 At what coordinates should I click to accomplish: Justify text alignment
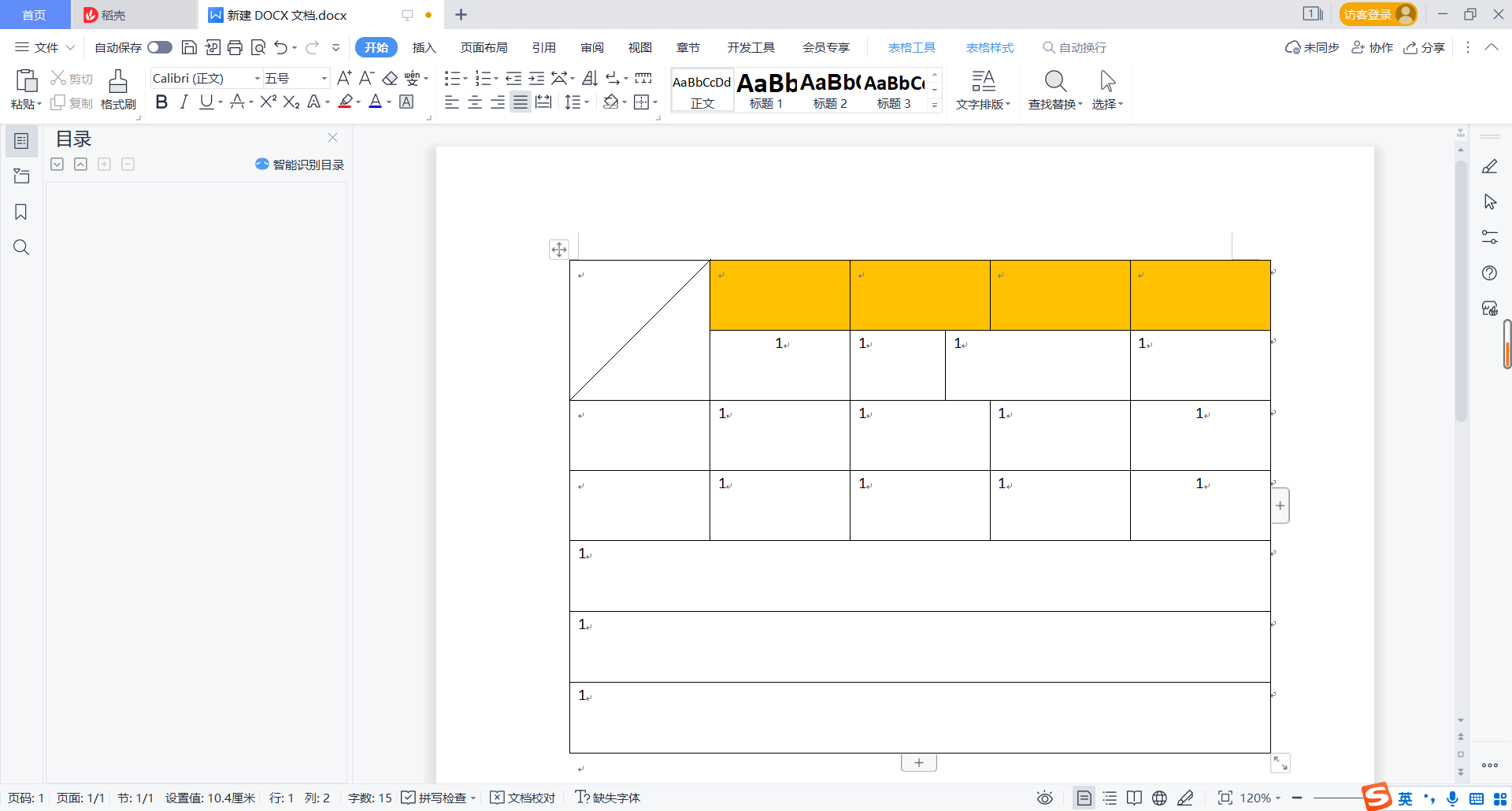521,102
